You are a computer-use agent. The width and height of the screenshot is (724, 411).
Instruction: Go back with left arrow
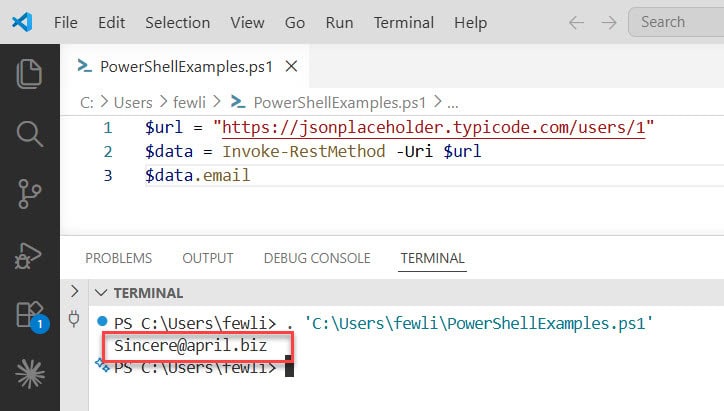[576, 22]
